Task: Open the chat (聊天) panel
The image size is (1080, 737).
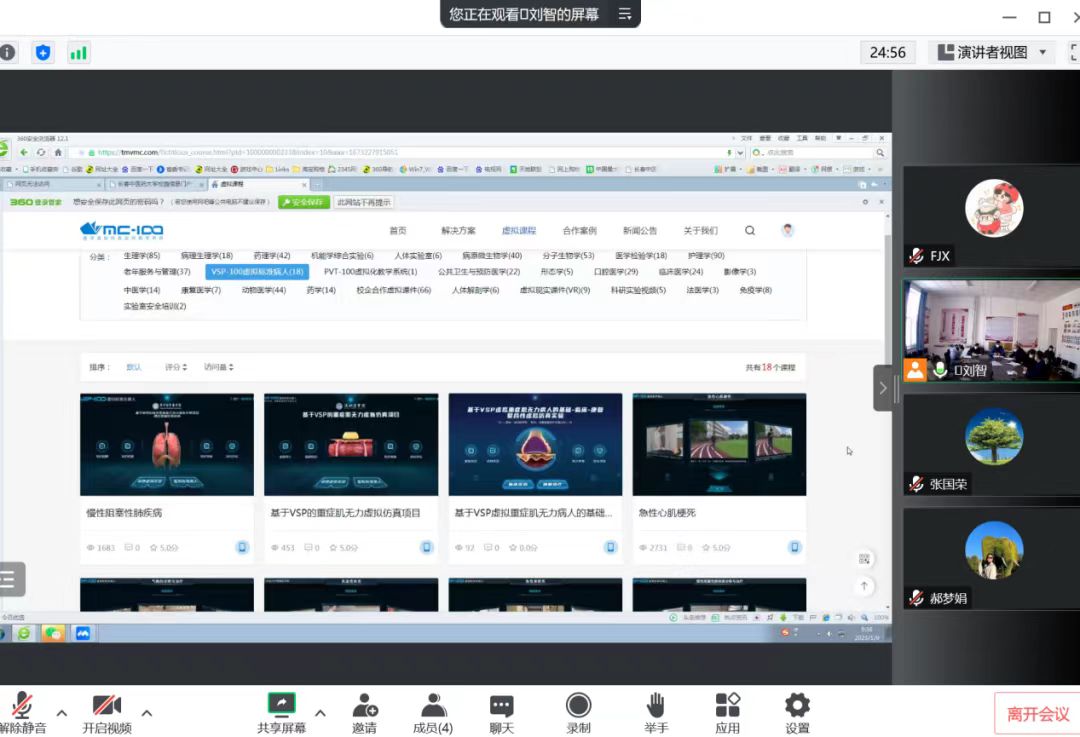Action: click(501, 706)
